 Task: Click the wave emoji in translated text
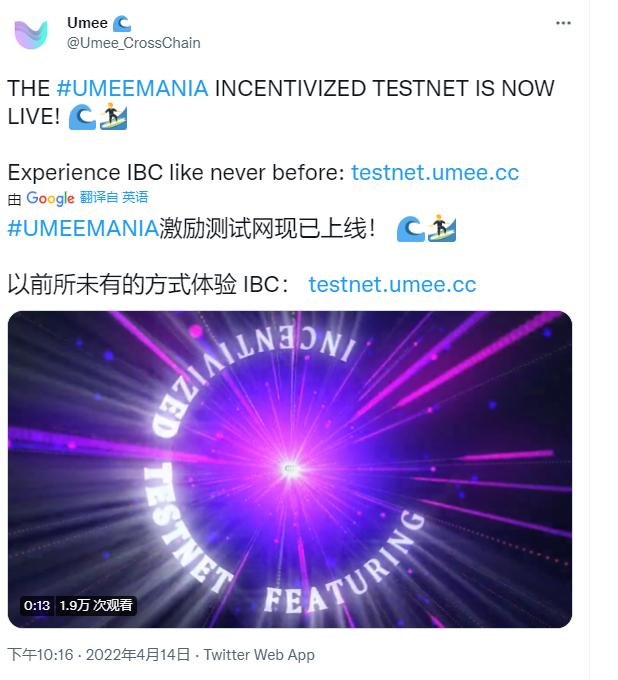(411, 229)
